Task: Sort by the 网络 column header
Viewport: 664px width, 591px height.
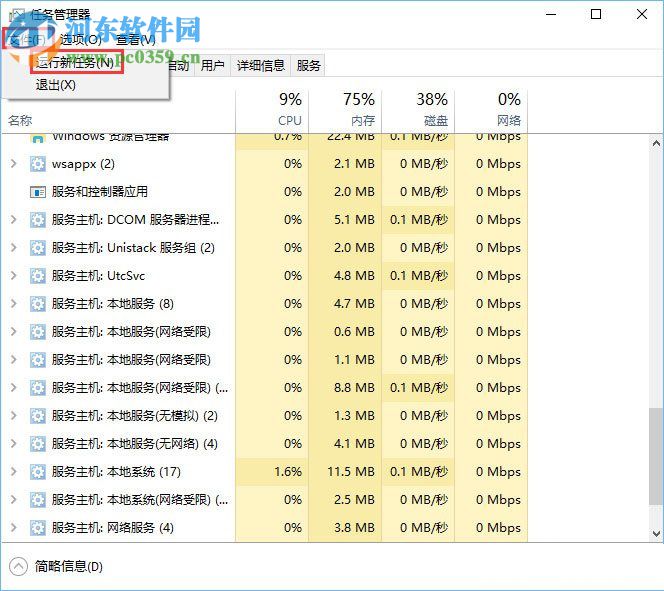Action: click(x=491, y=111)
